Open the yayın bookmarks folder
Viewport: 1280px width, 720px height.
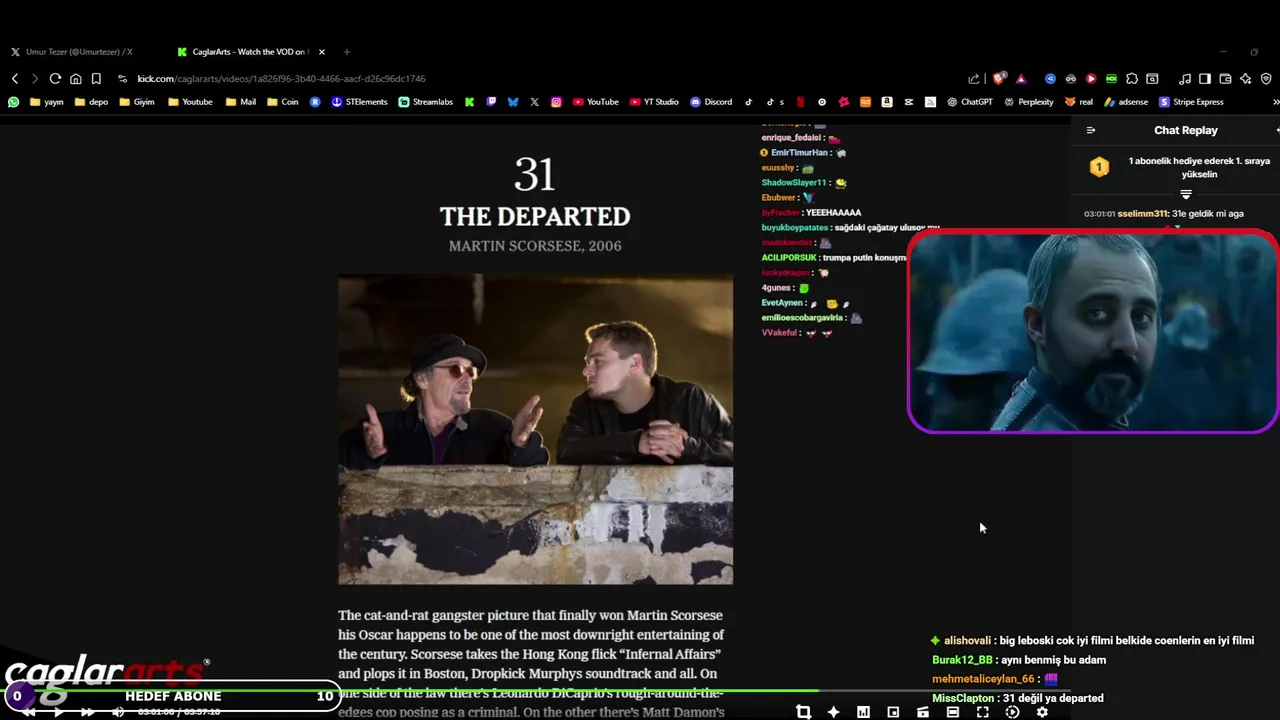pos(47,102)
